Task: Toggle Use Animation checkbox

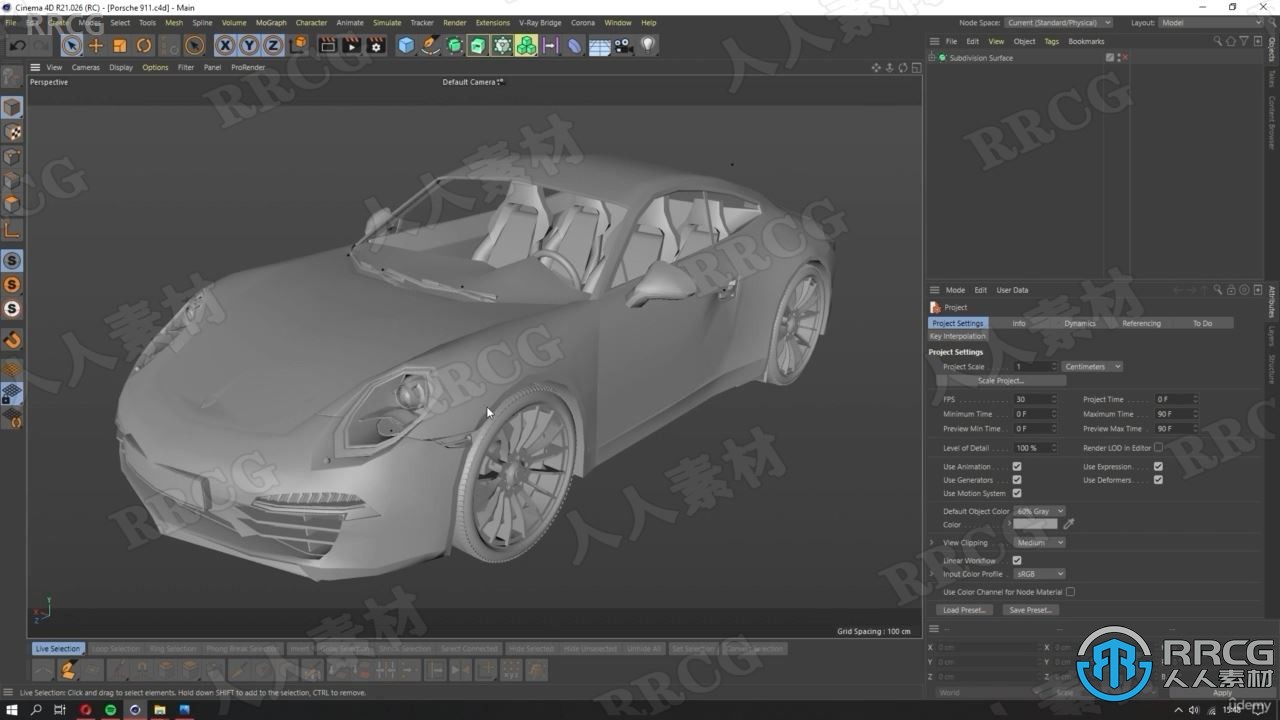Action: 1017,466
